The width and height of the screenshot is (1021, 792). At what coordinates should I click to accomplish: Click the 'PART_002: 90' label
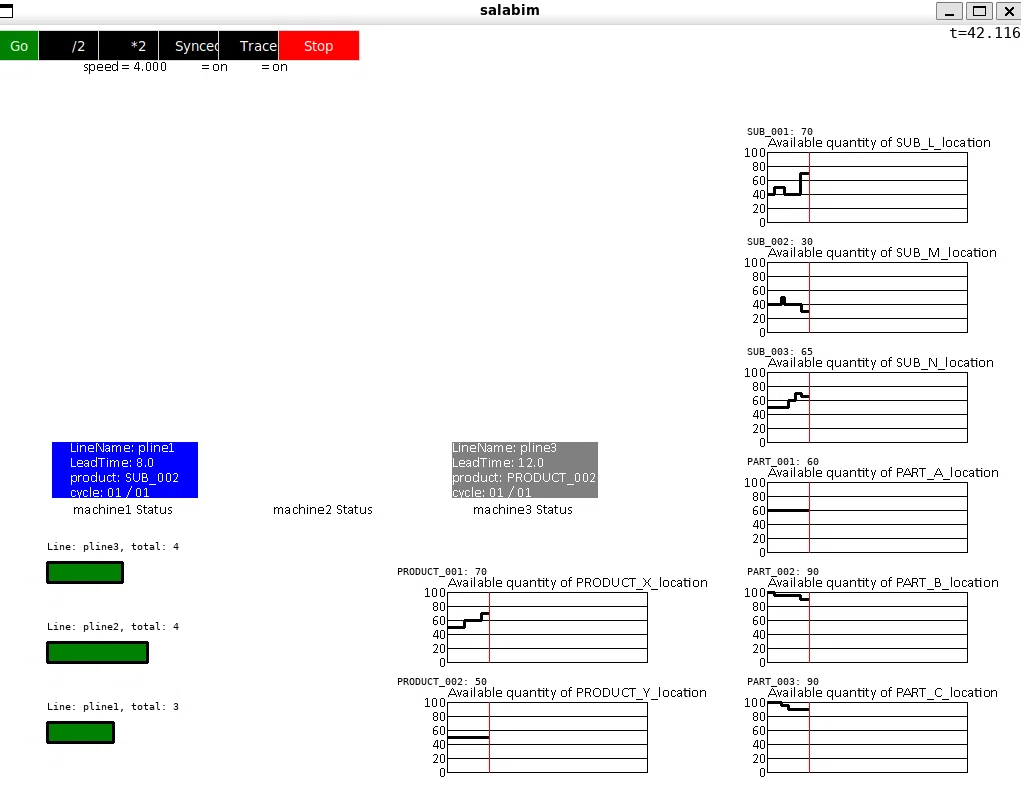pyautogui.click(x=783, y=572)
